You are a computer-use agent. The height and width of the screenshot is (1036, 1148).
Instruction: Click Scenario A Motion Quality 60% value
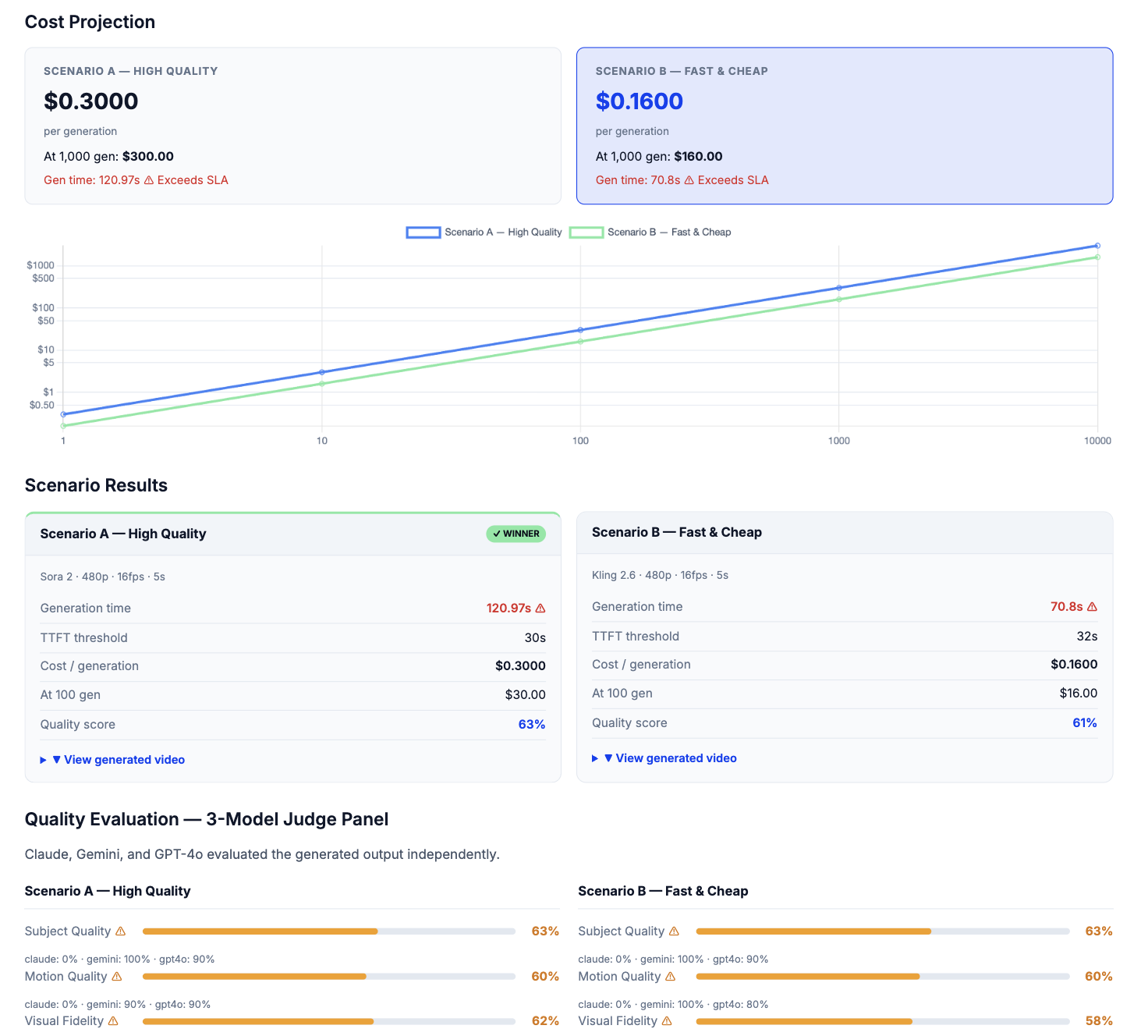tap(545, 976)
